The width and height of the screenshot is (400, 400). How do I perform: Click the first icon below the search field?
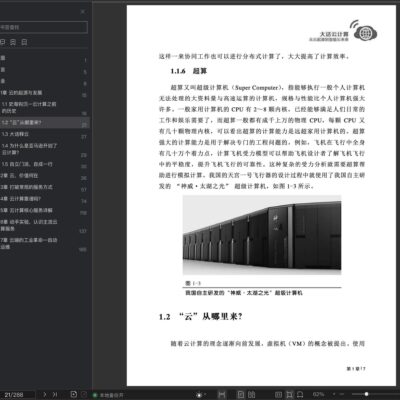[x=3, y=42]
